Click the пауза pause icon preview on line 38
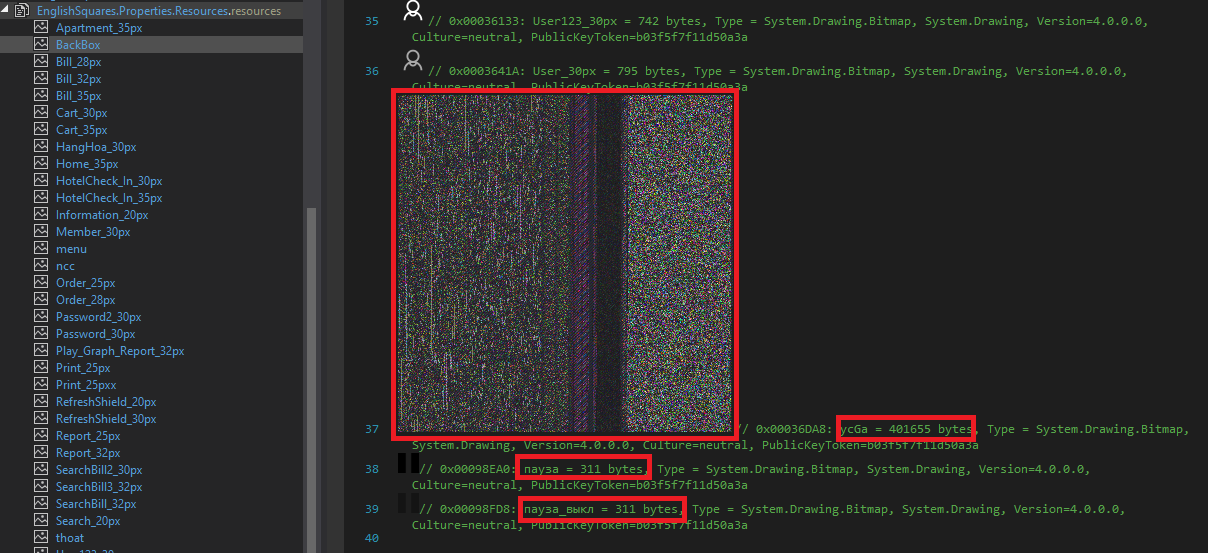The image size is (1208, 553). point(408,462)
